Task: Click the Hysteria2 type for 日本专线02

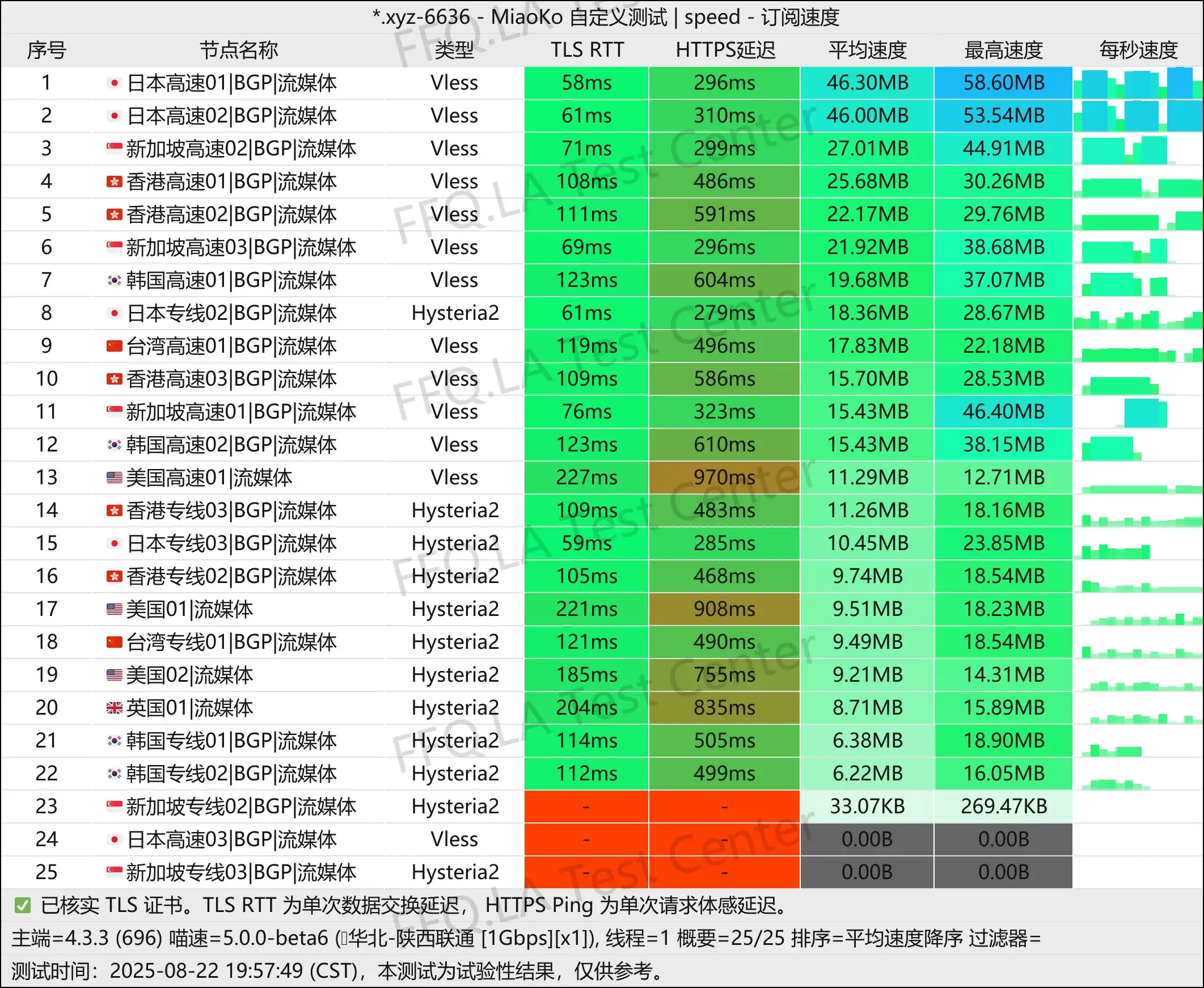Action: [x=455, y=314]
